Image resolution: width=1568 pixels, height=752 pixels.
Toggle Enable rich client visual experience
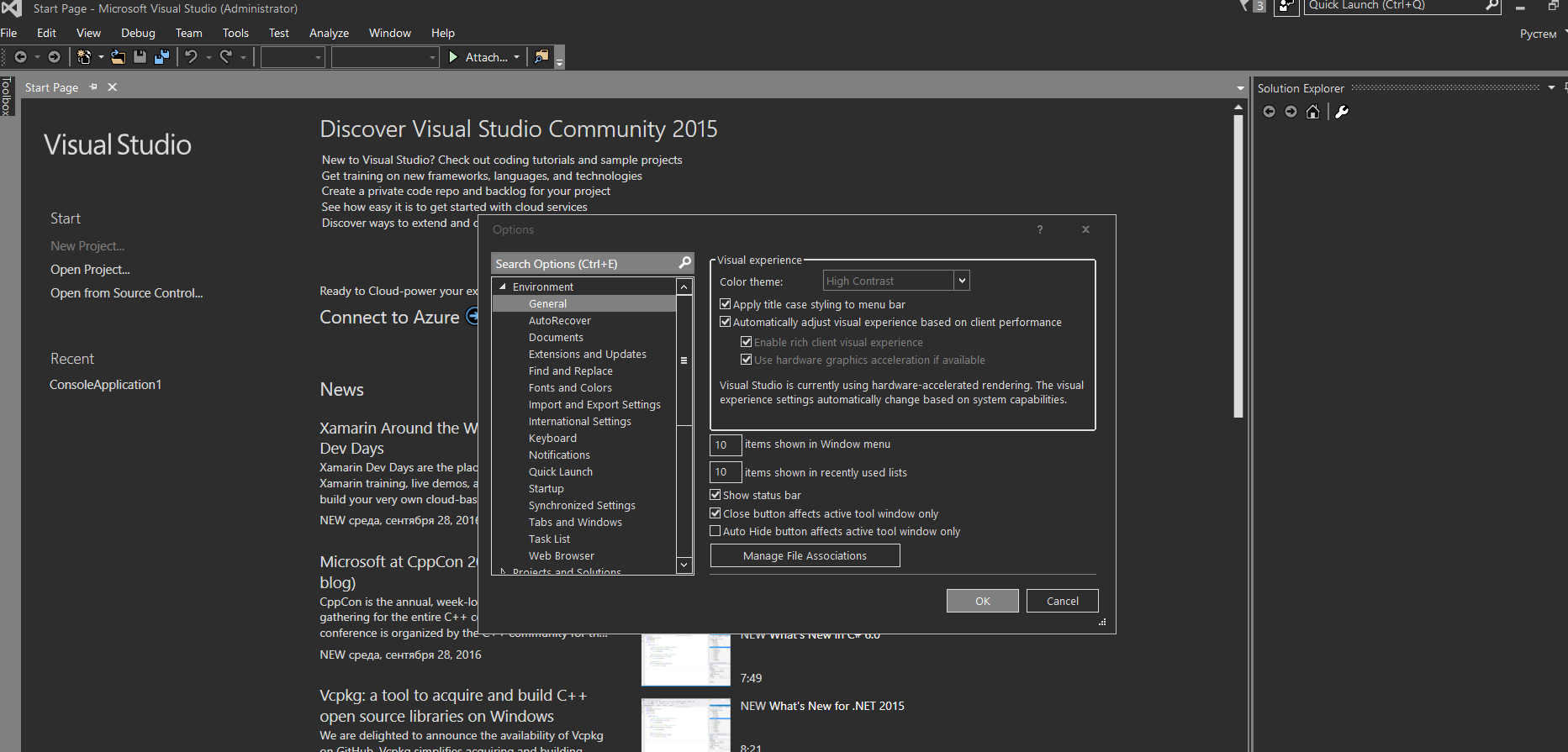(746, 342)
